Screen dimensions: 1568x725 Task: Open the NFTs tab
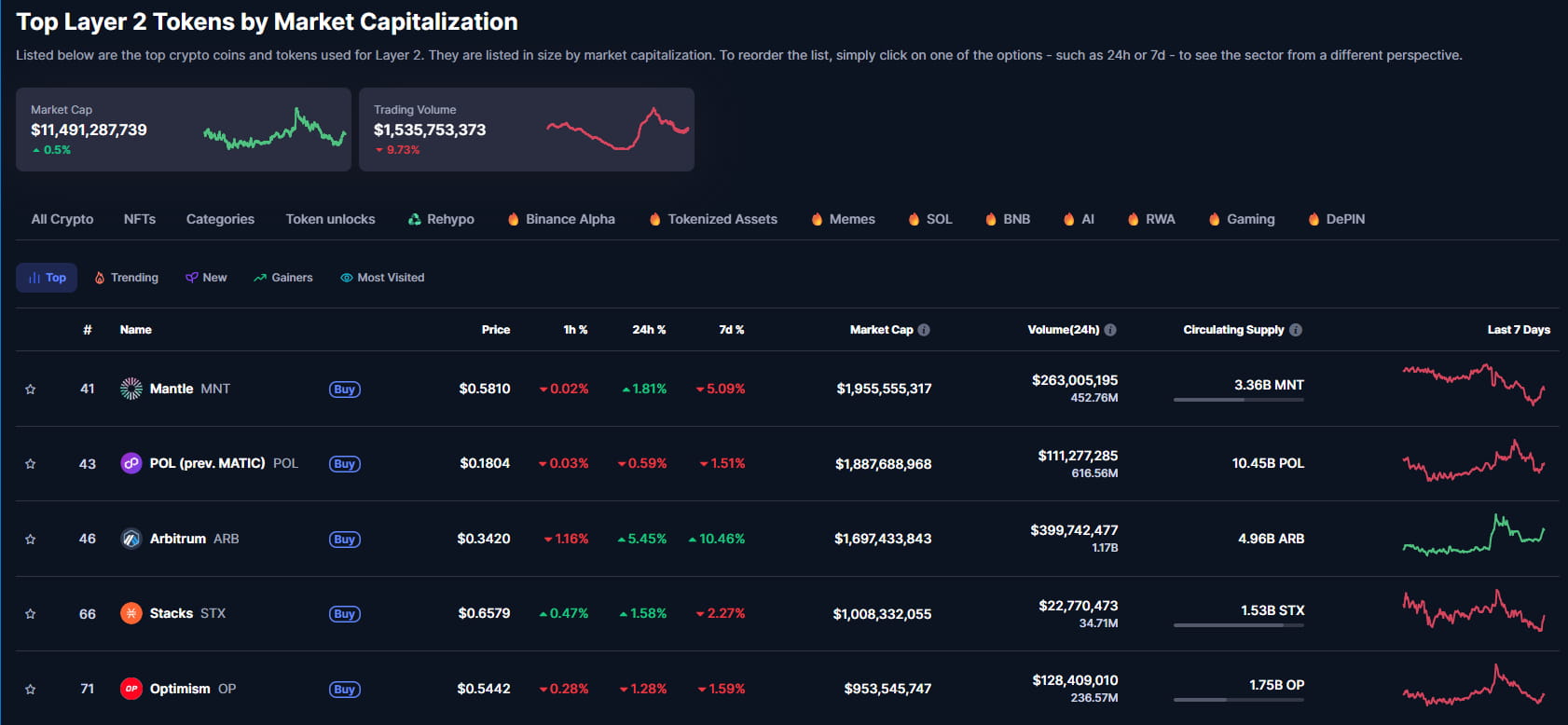[140, 219]
